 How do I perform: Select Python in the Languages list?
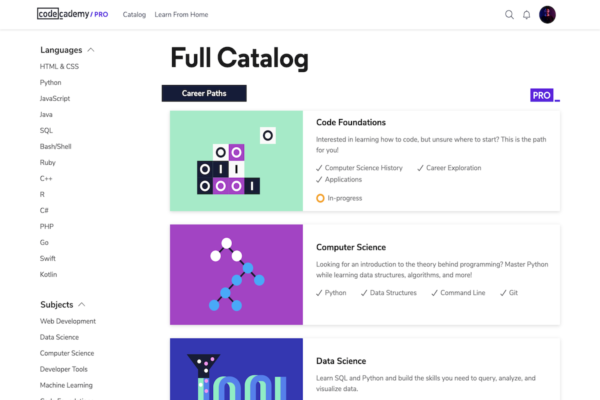click(x=51, y=83)
